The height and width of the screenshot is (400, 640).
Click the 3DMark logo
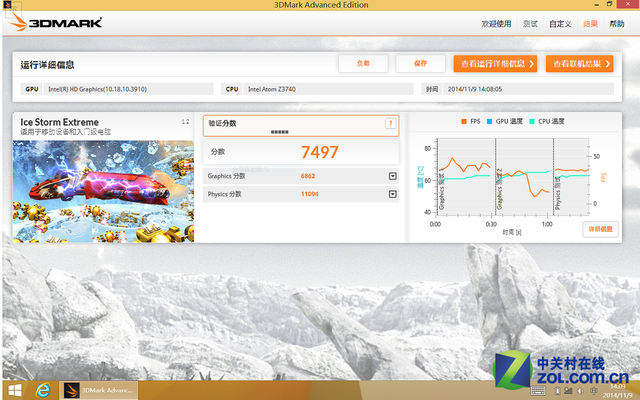(56, 22)
